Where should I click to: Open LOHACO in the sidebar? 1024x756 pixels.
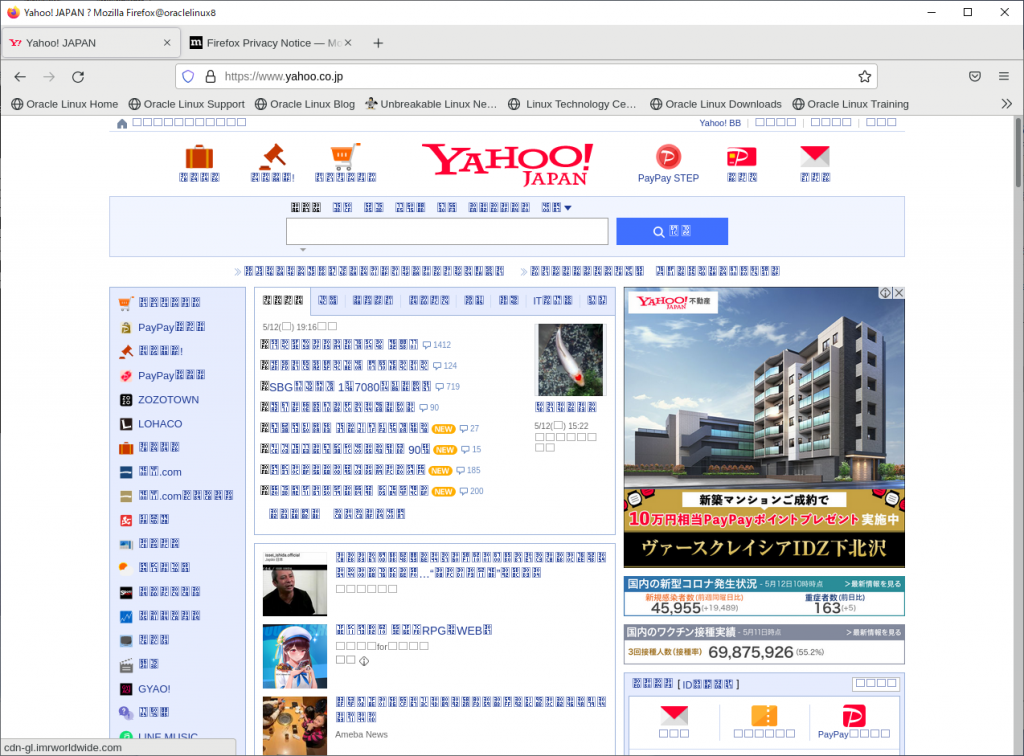point(160,424)
